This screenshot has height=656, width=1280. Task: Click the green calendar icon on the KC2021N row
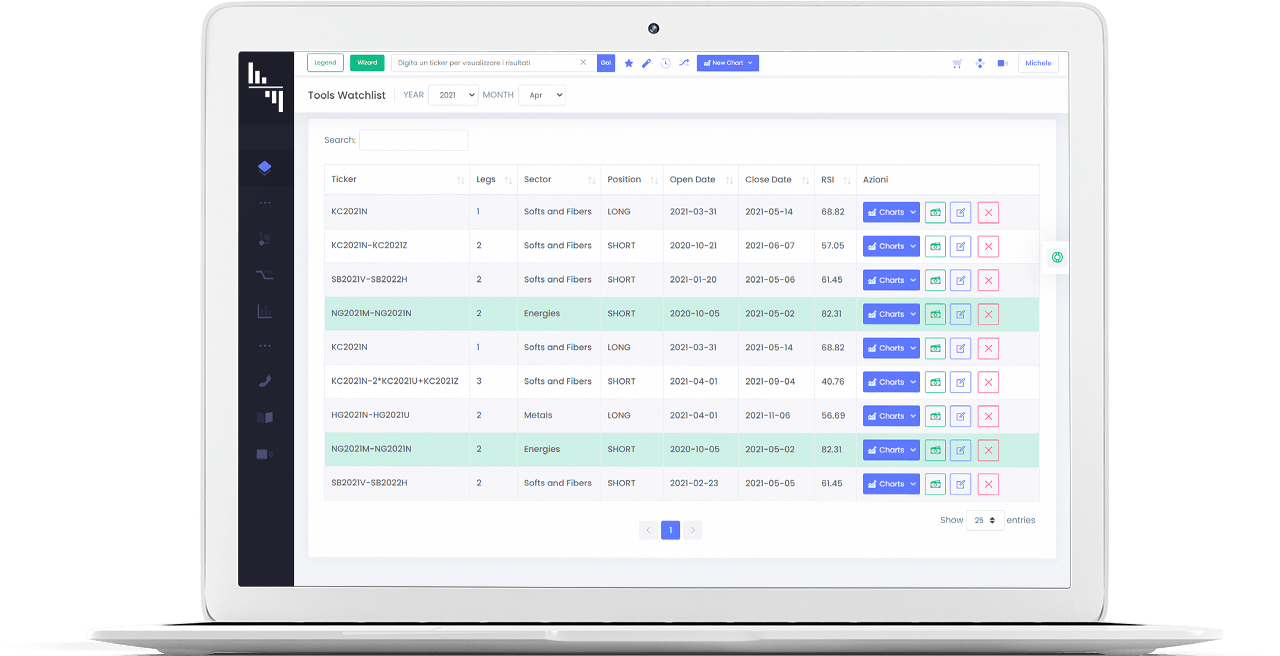tap(935, 212)
